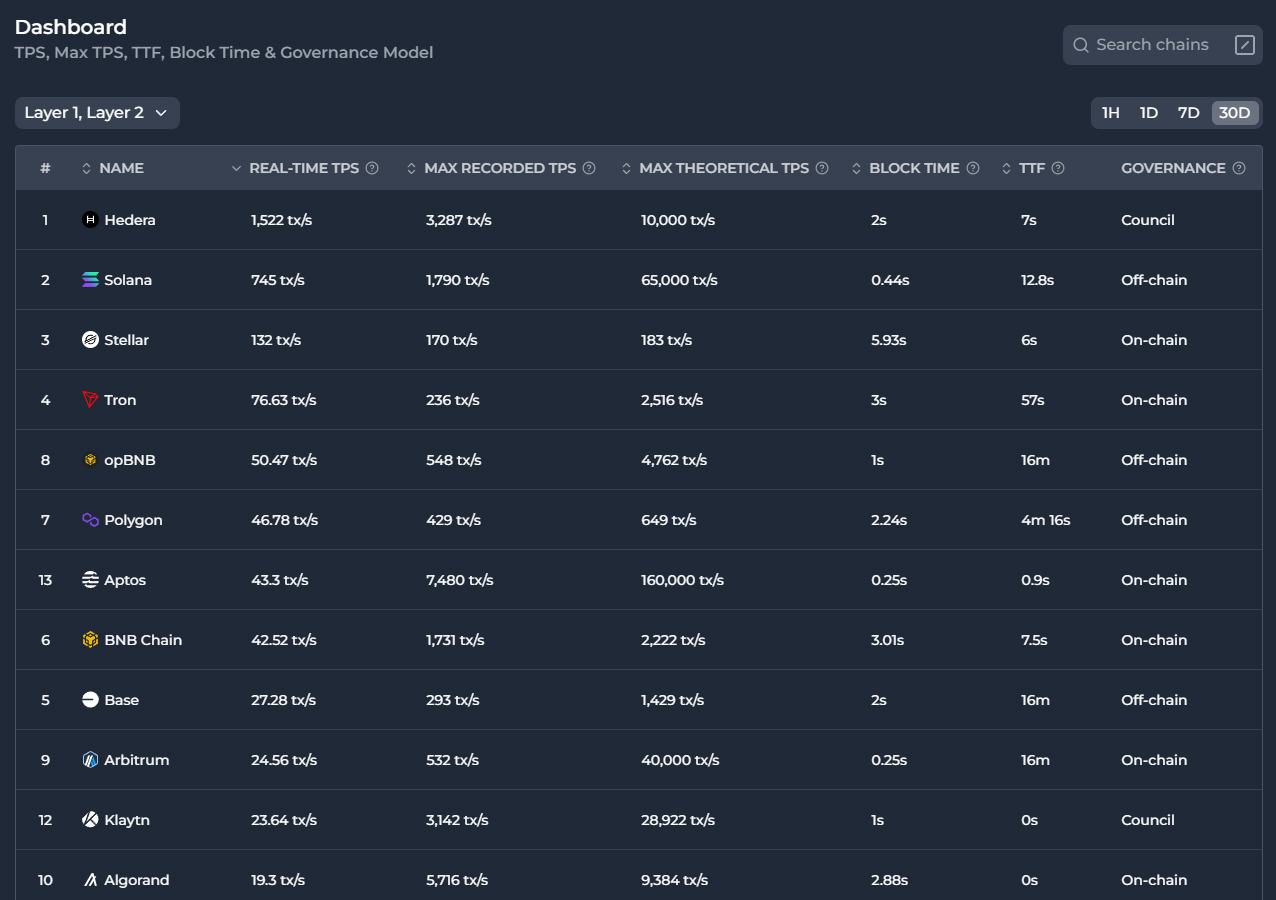Click Solana's 12.8s TTF value
Screen dimensions: 1276x900
tap(1038, 280)
